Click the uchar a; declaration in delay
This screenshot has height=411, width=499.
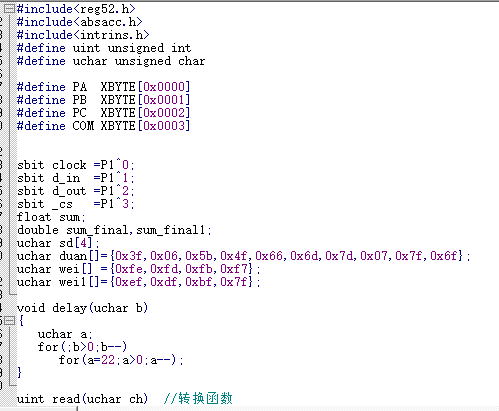(x=65, y=334)
